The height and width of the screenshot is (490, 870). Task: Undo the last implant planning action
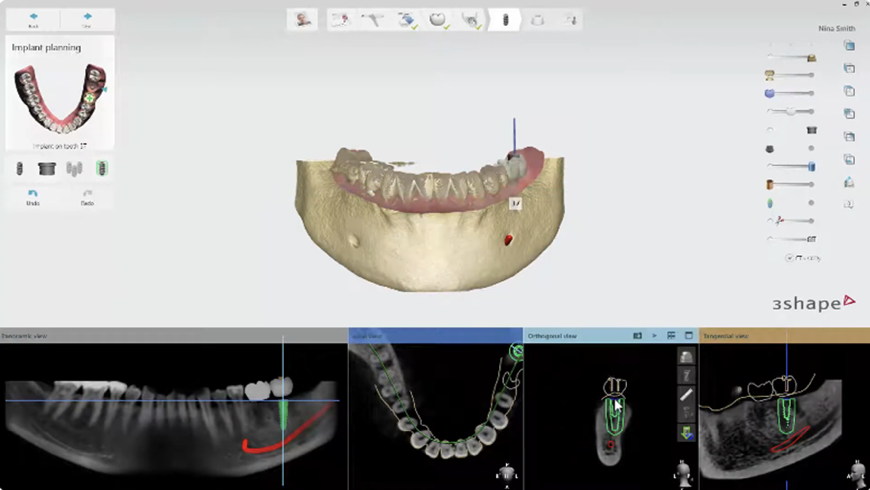[33, 196]
